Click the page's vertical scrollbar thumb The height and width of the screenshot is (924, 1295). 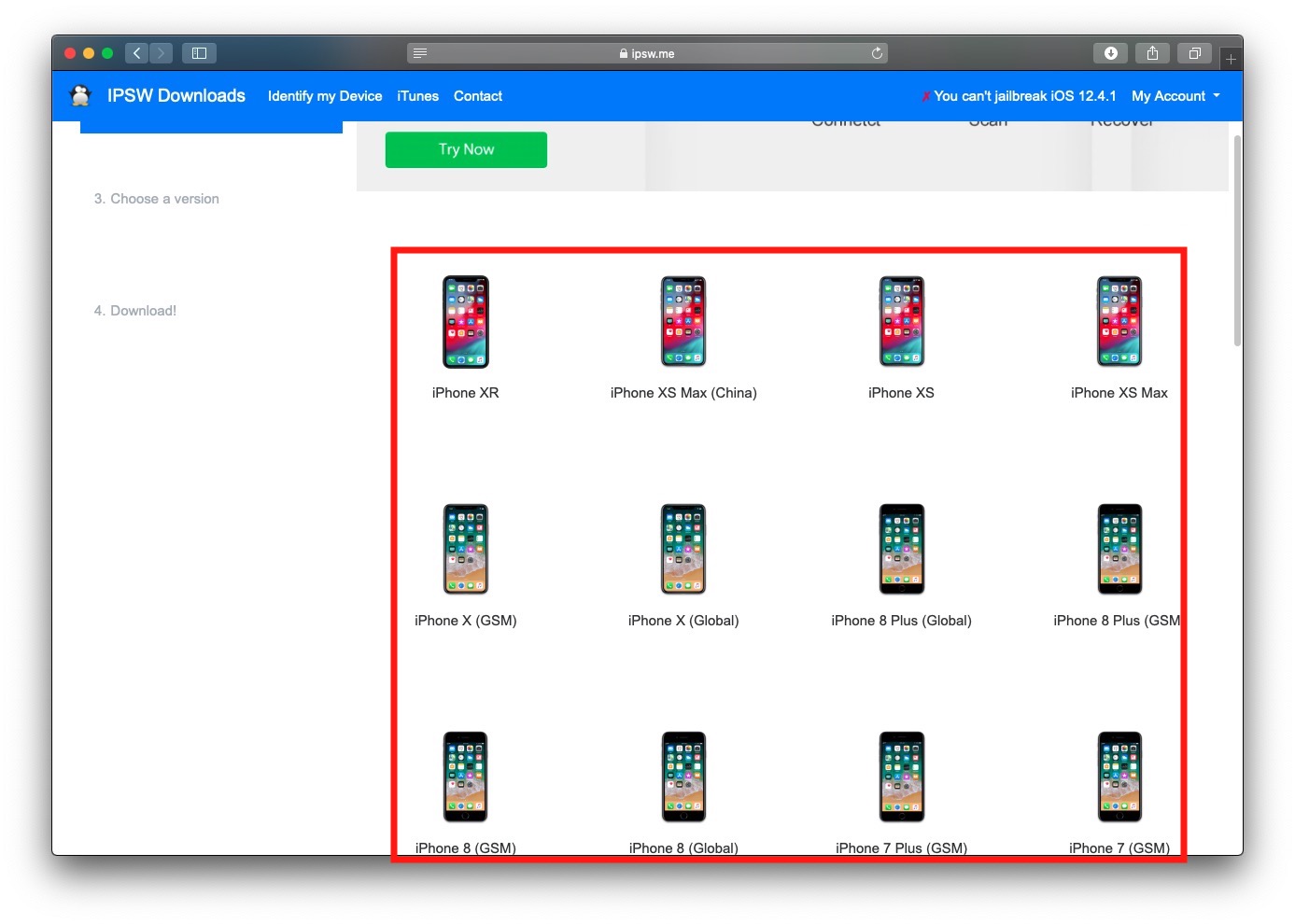pyautogui.click(x=1237, y=241)
